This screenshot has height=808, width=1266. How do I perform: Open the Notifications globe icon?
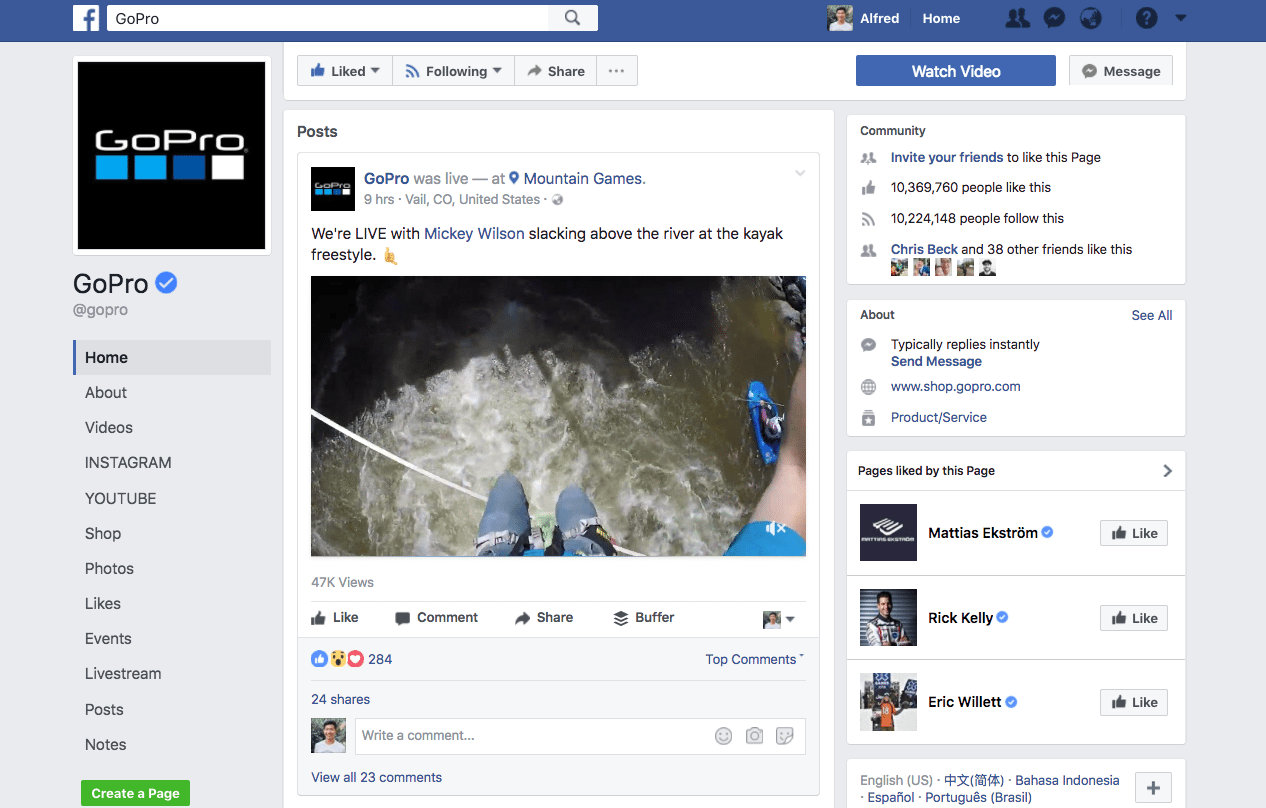1091,18
